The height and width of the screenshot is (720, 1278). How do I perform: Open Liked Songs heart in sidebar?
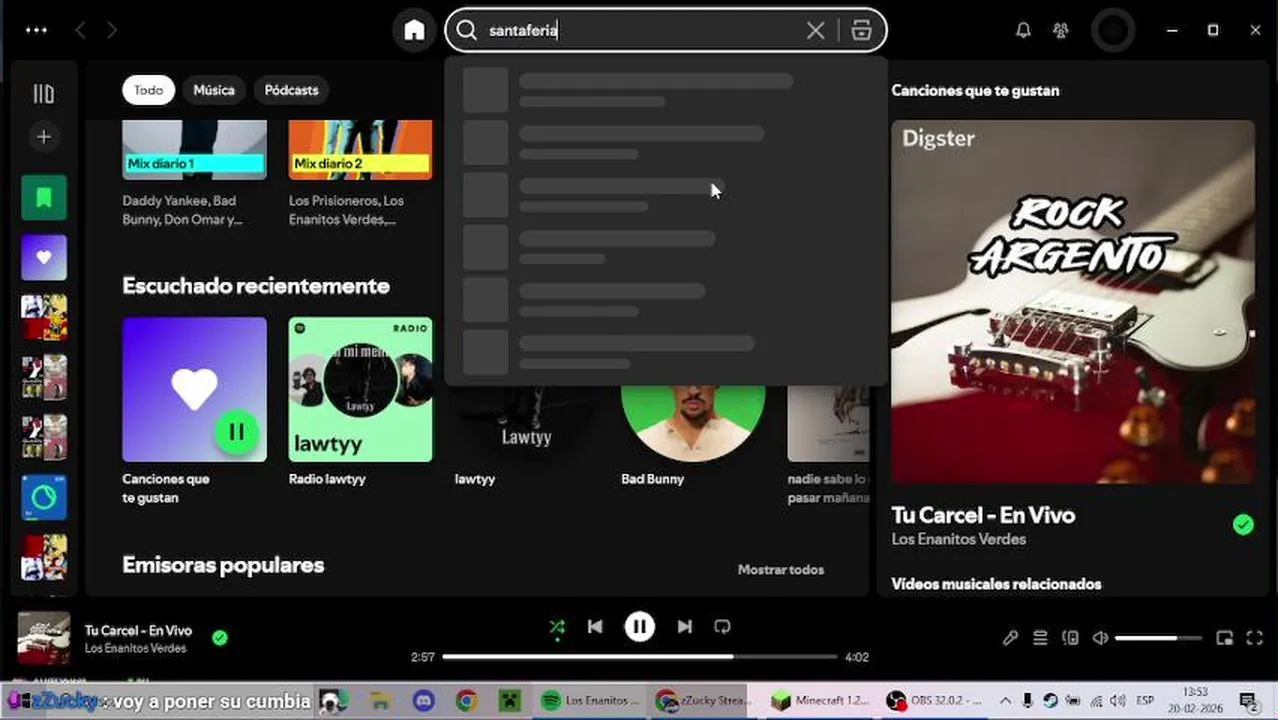44,257
